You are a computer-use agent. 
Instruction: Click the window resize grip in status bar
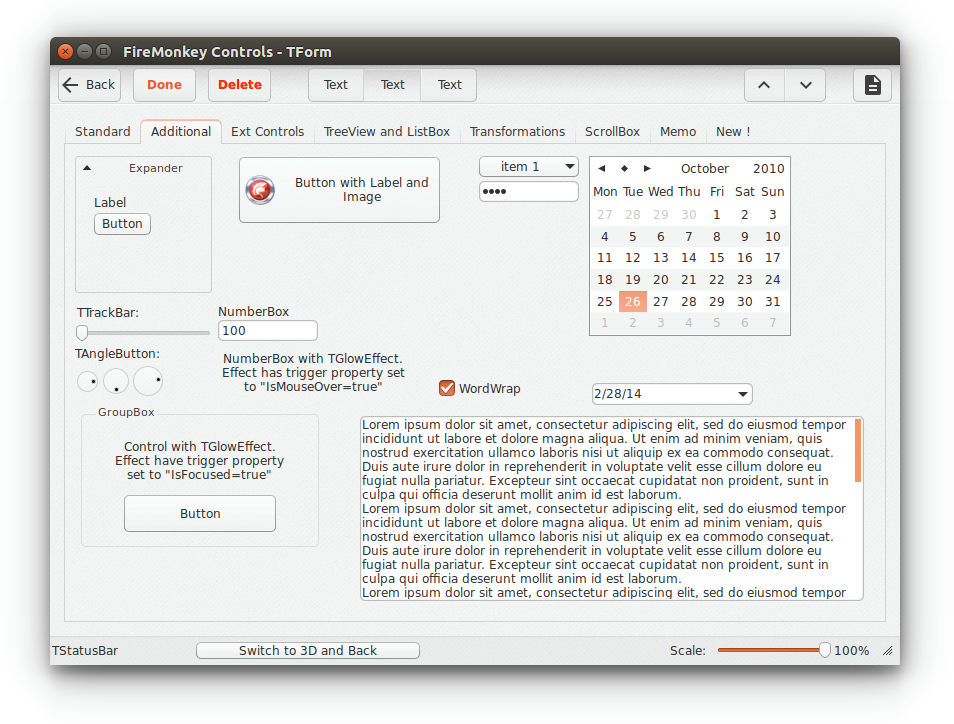coord(888,650)
